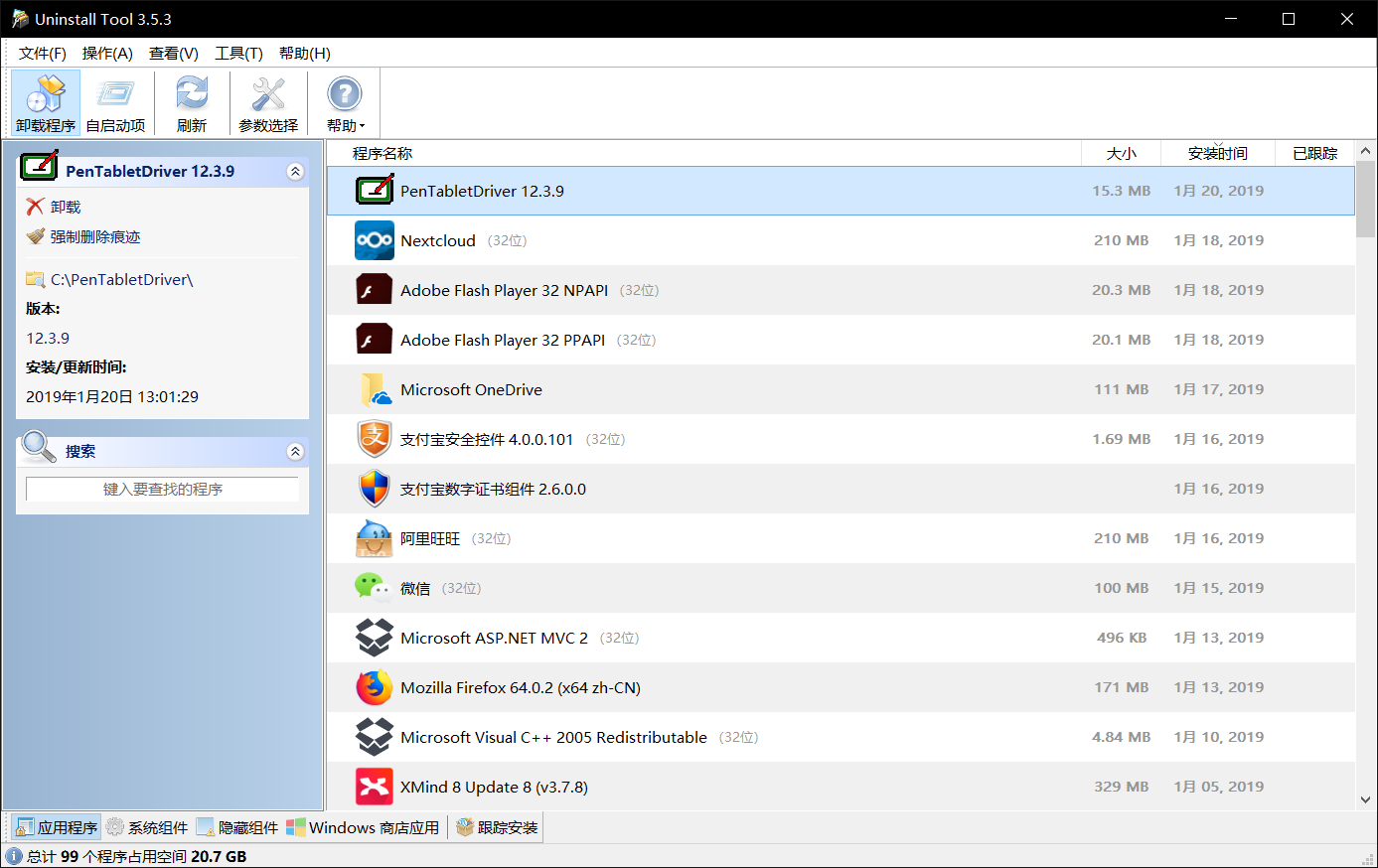The width and height of the screenshot is (1378, 868).
Task: Click the 微信 (WeChat) program icon
Action: point(375,588)
